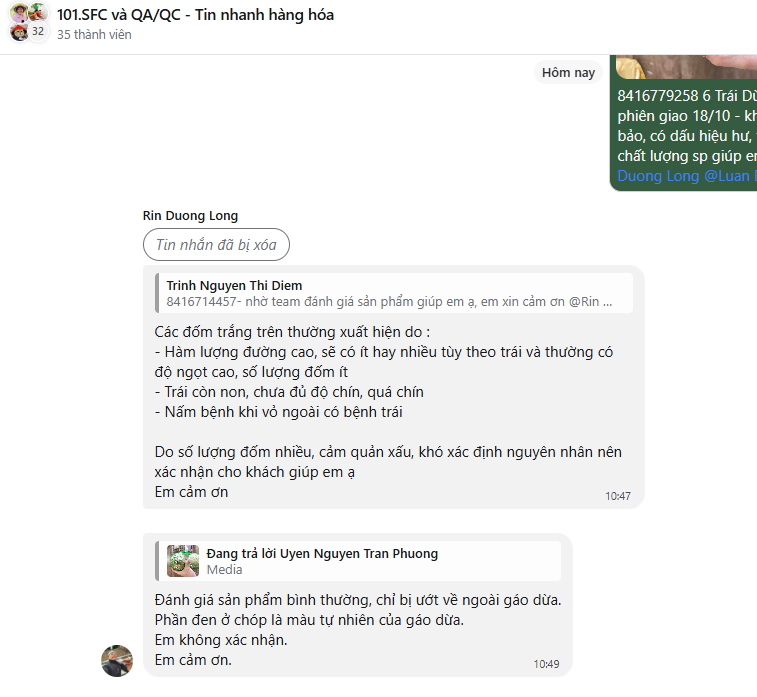Jump to quoted reply to Uyen Nguyen Tran Phuong
The width and height of the screenshot is (757, 697).
coord(358,561)
